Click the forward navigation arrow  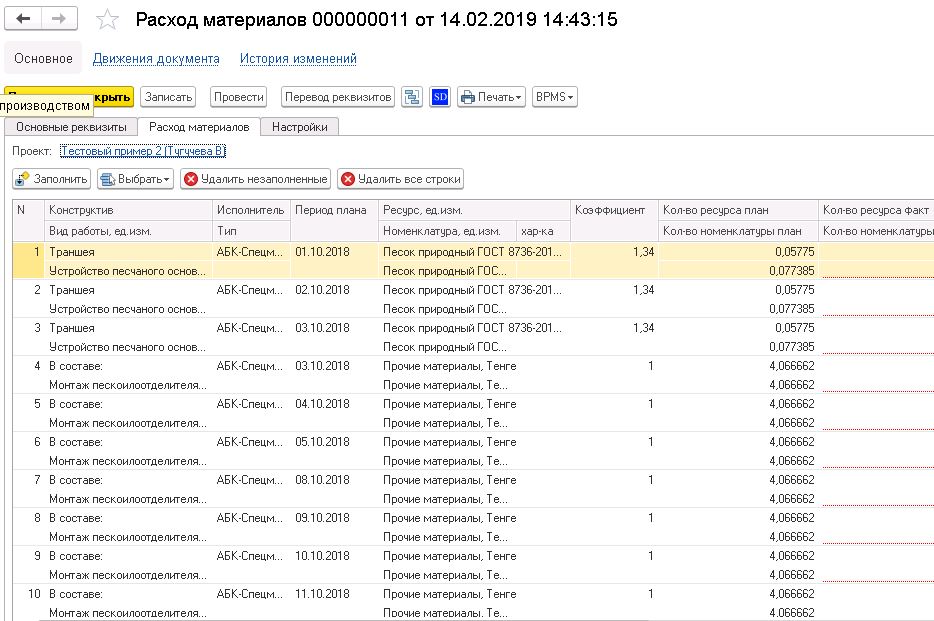59,20
